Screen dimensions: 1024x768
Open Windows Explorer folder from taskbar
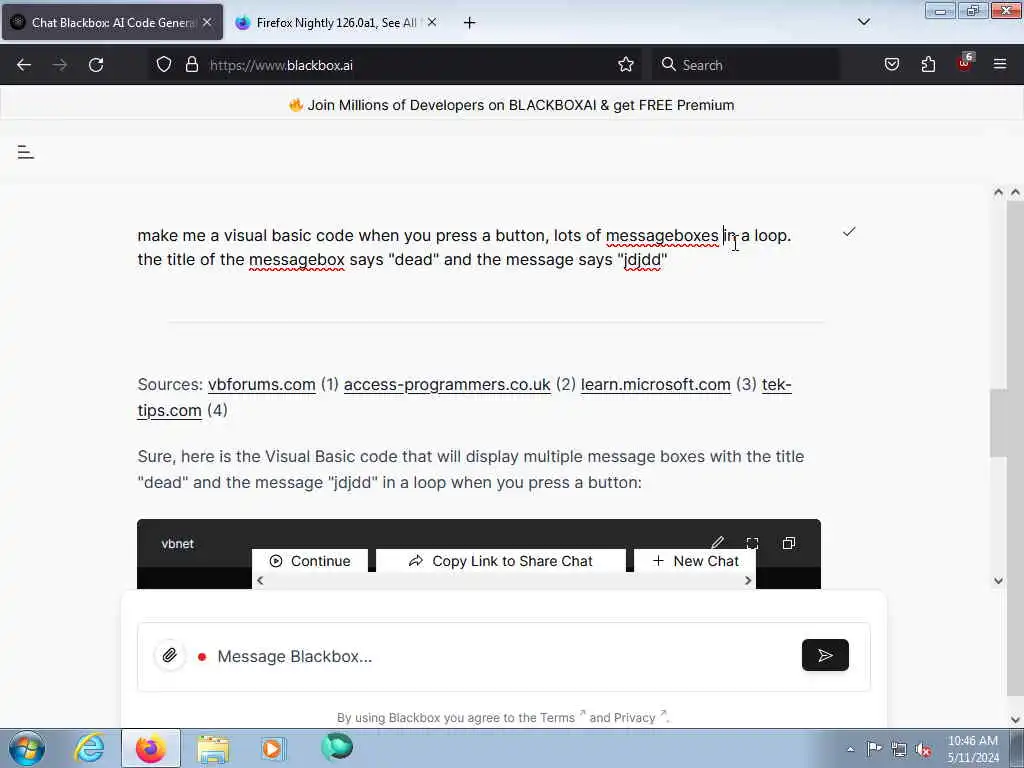click(213, 749)
